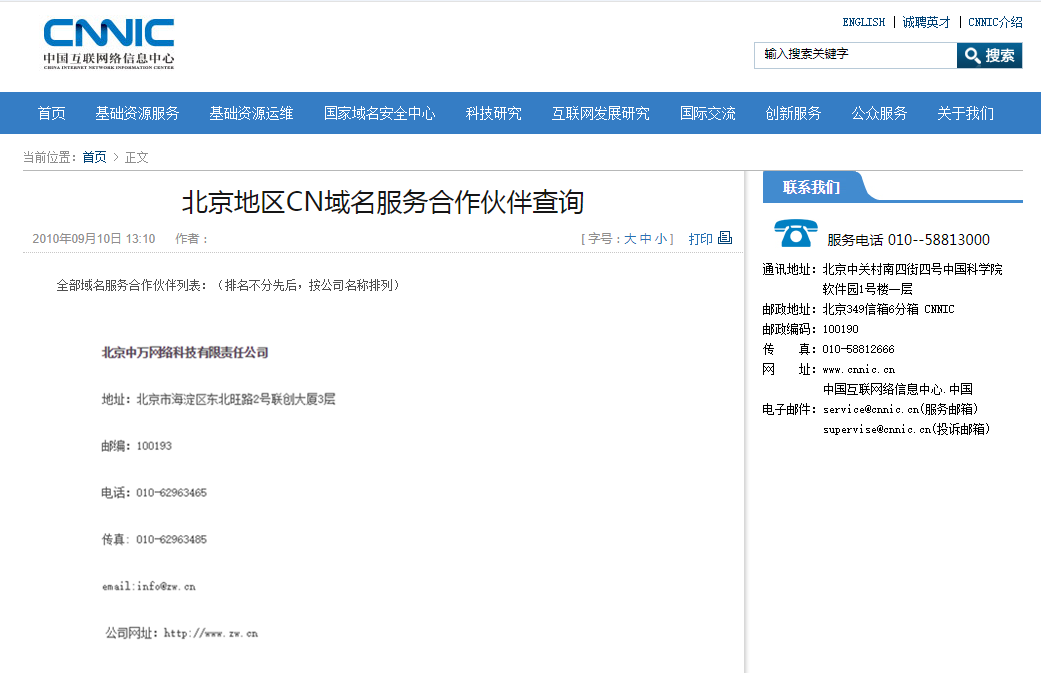Click the 打印 print link

click(x=700, y=239)
